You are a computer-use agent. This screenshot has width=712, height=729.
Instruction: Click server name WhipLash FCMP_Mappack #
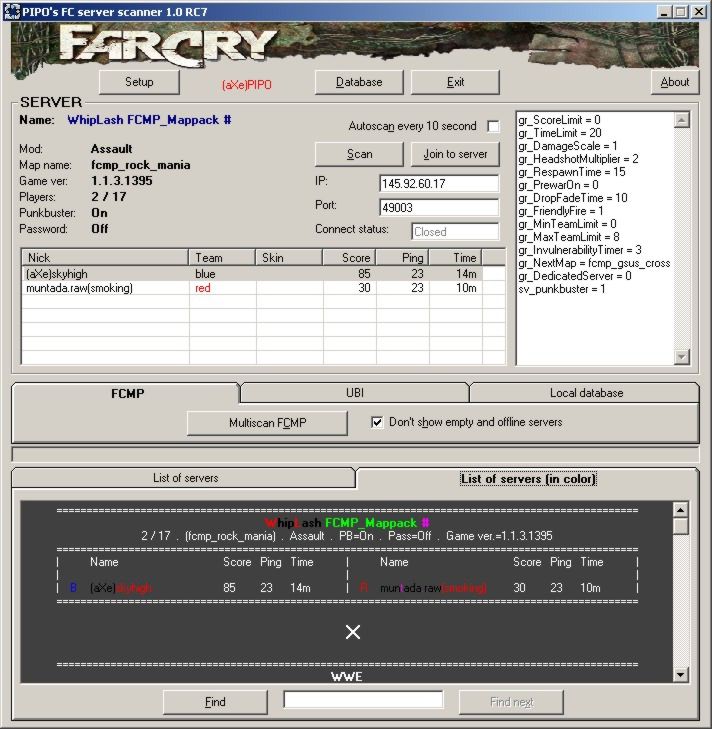click(149, 120)
